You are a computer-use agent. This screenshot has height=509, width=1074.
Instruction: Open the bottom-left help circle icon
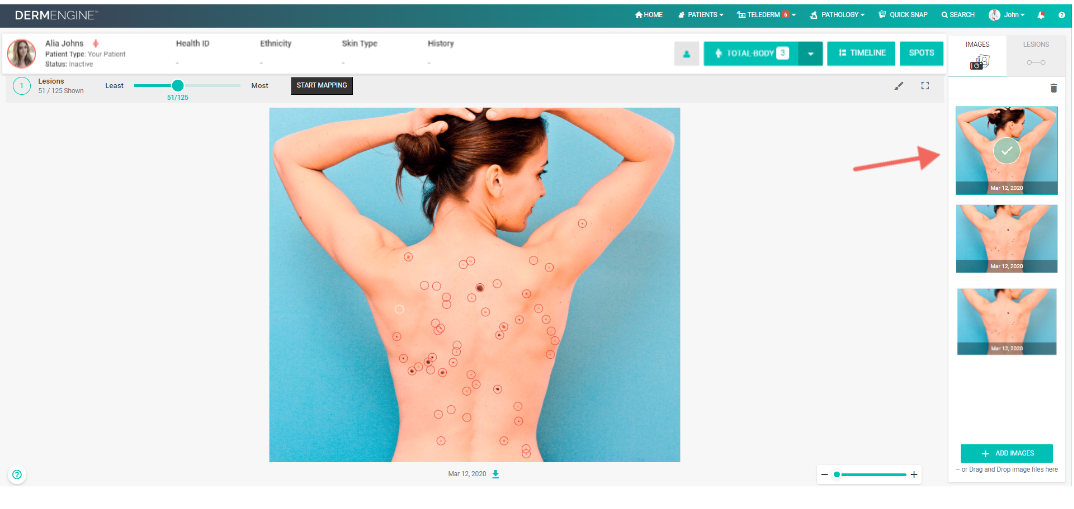17,474
